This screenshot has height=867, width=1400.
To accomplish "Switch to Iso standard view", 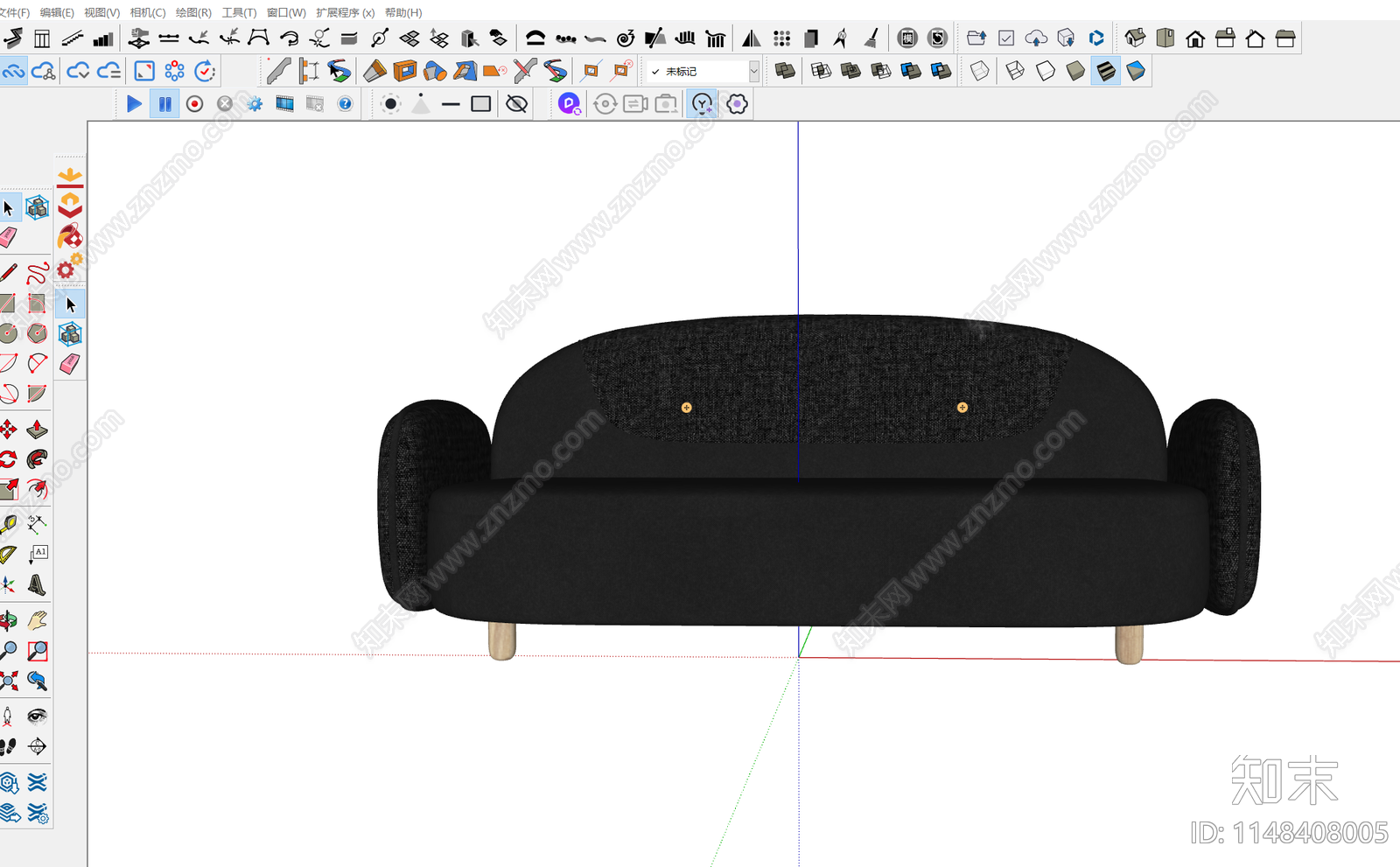I will point(1135,38).
